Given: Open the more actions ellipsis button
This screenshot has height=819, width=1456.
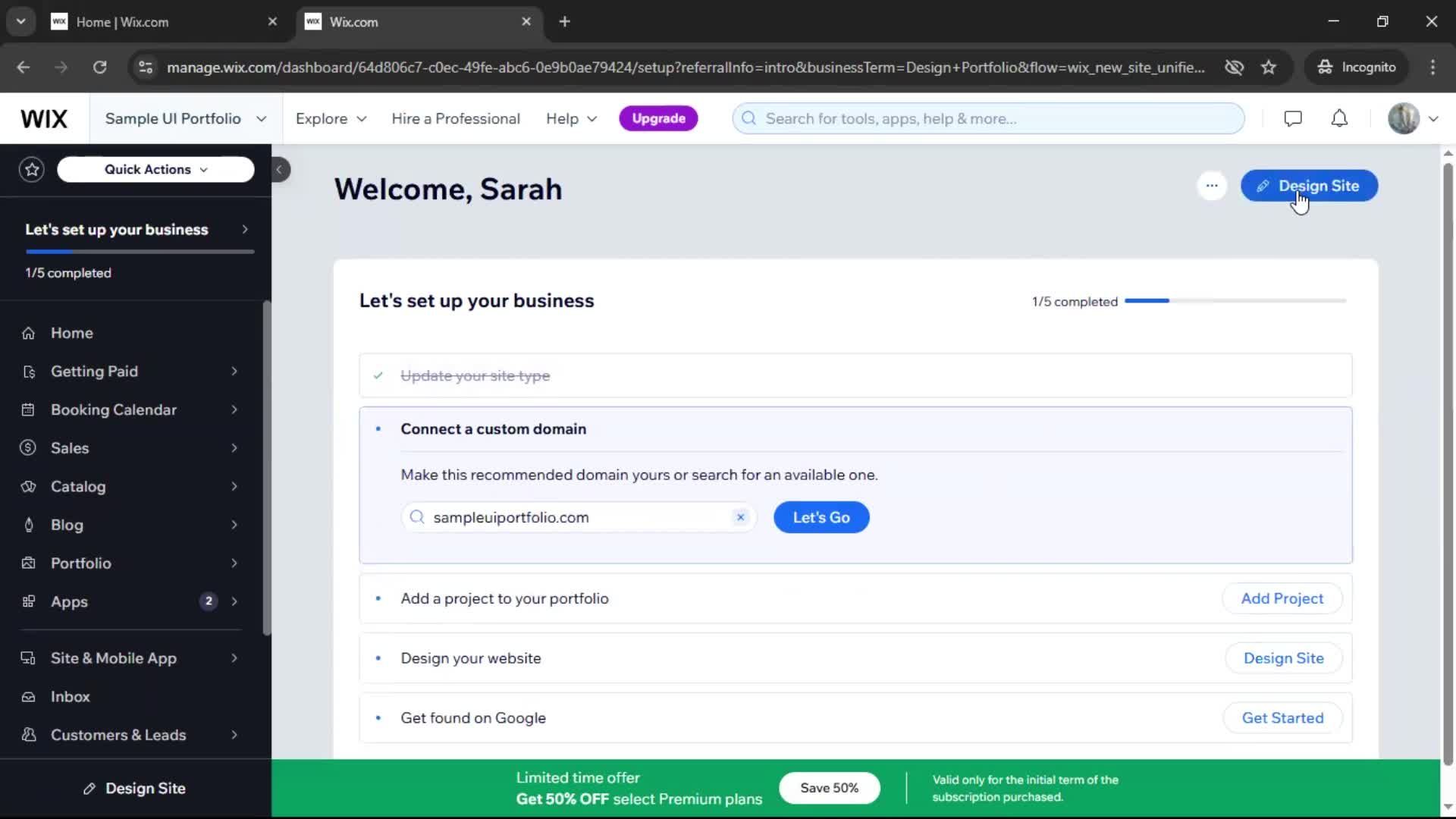Looking at the screenshot, I should click(x=1212, y=186).
